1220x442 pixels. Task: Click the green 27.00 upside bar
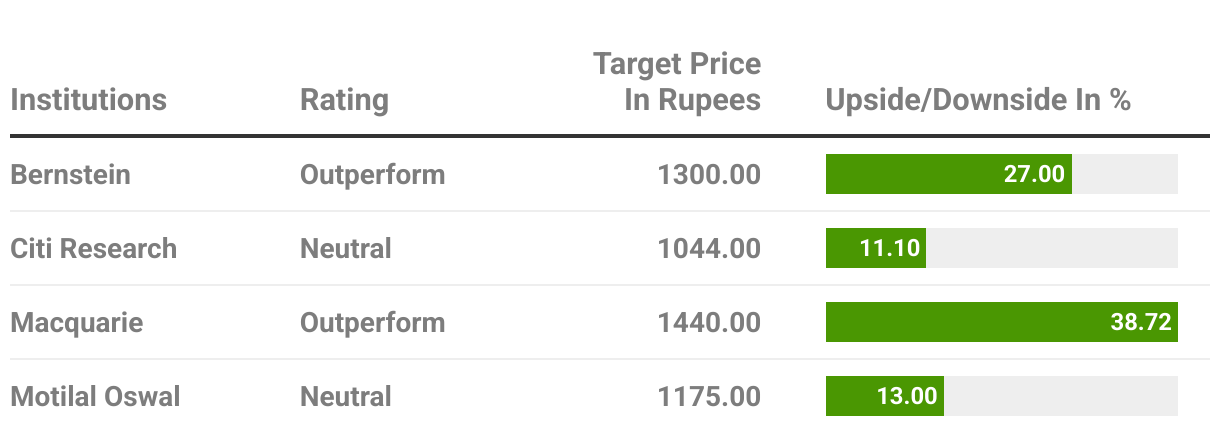click(x=948, y=174)
